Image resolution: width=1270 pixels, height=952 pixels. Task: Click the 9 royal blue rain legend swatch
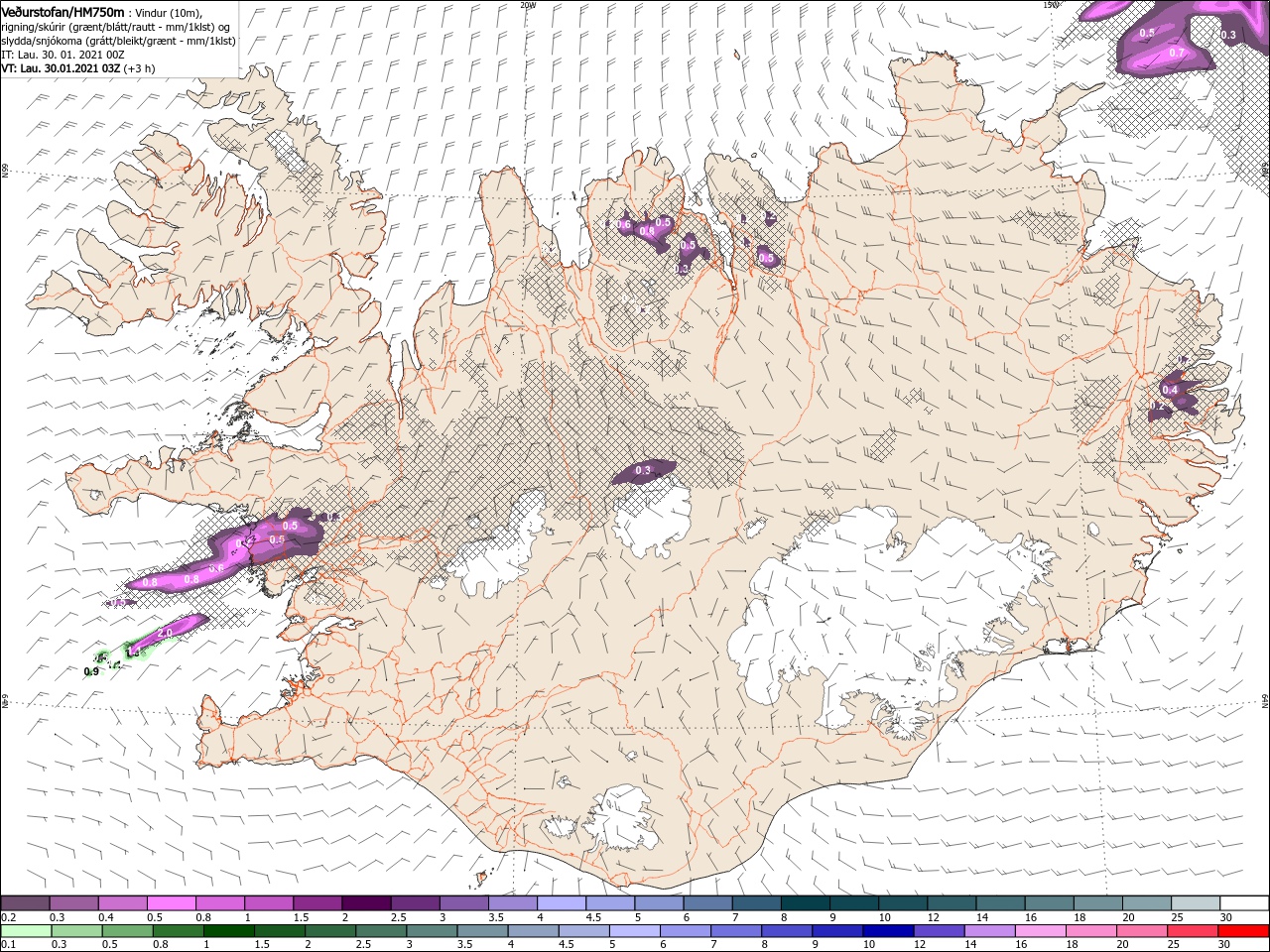pos(836,931)
